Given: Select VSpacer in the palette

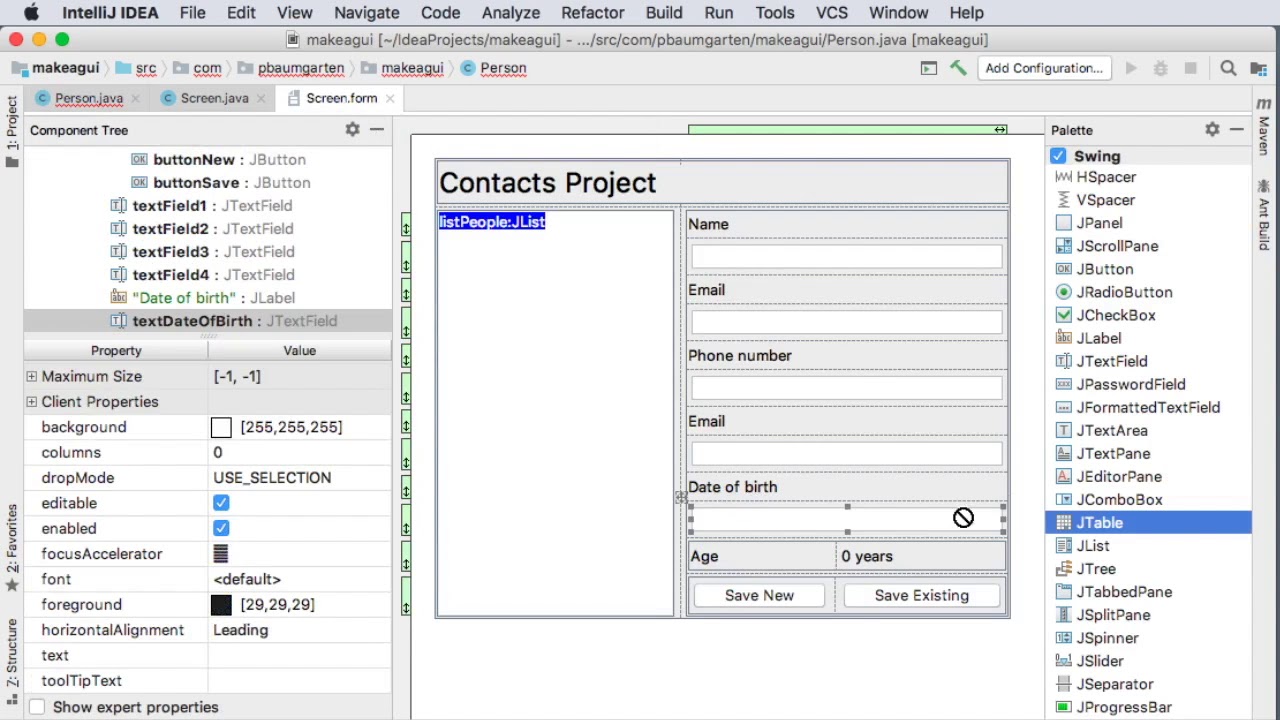Looking at the screenshot, I should coord(1105,200).
